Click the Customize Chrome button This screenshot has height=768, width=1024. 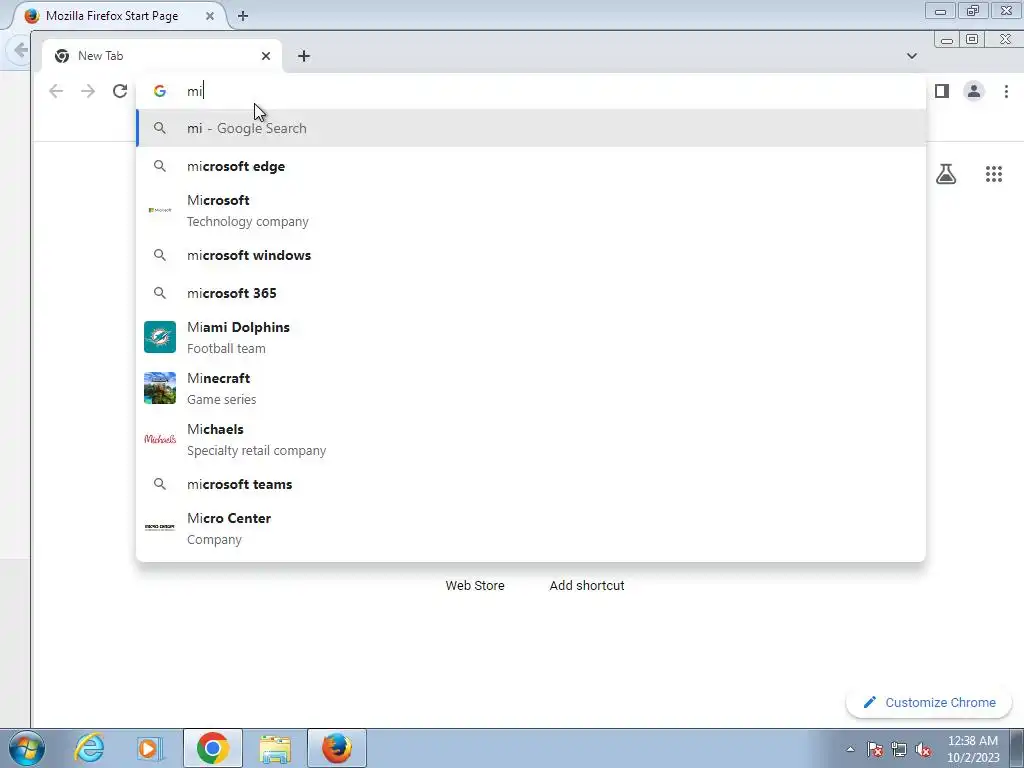929,703
